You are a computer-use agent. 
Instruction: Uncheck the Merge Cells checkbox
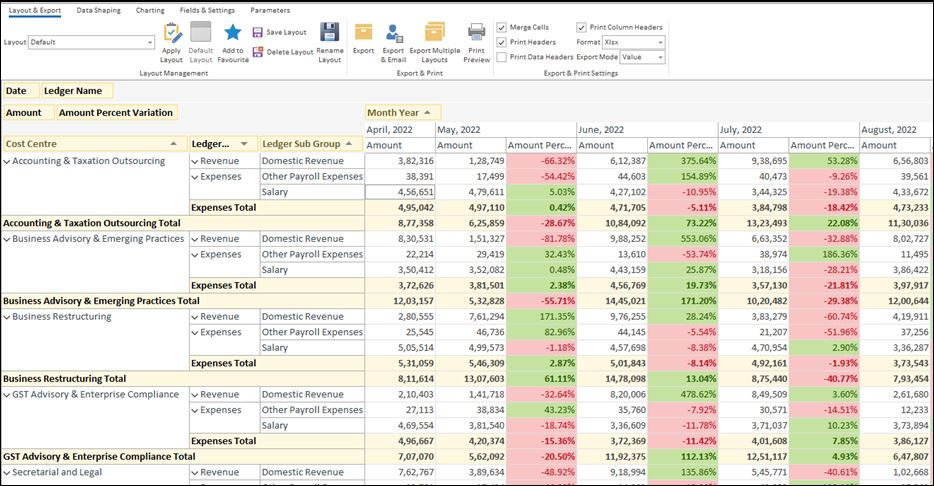(502, 28)
